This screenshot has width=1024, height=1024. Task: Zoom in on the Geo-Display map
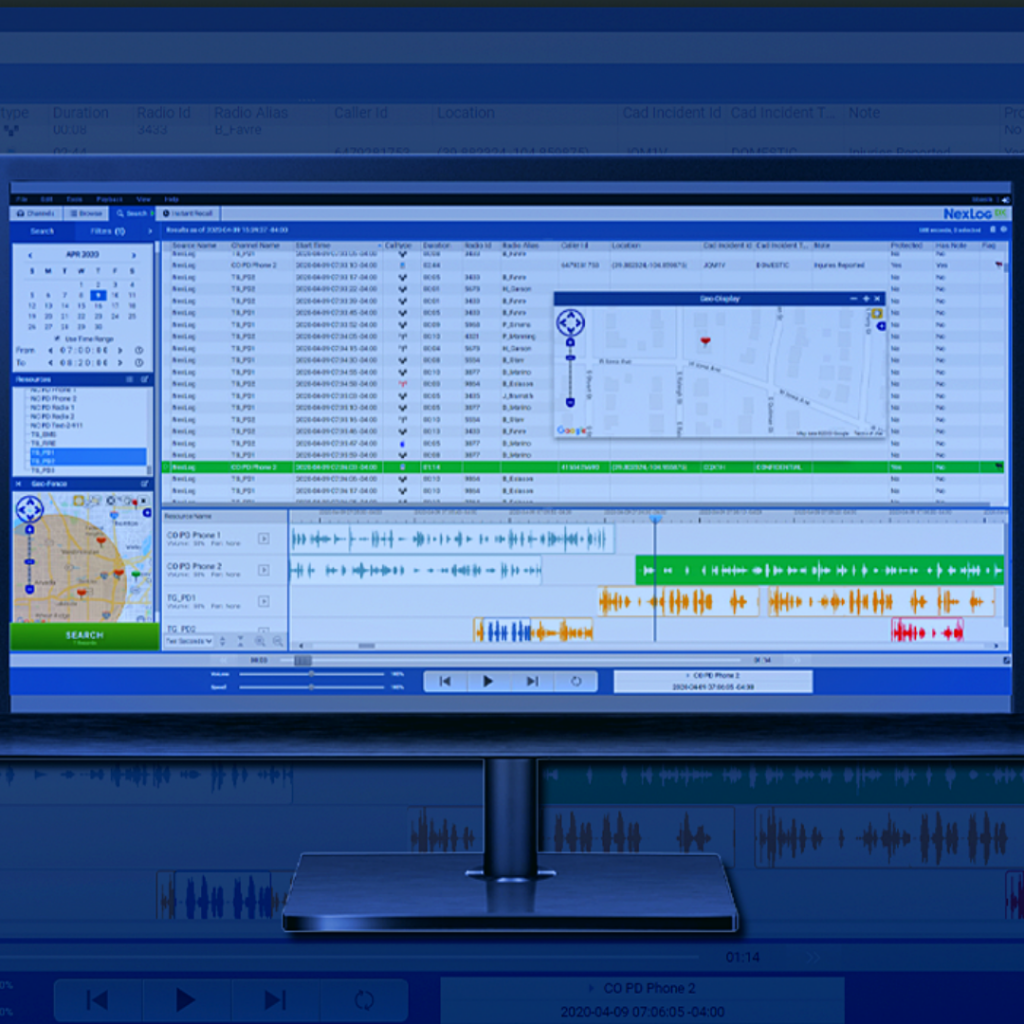[x=570, y=343]
